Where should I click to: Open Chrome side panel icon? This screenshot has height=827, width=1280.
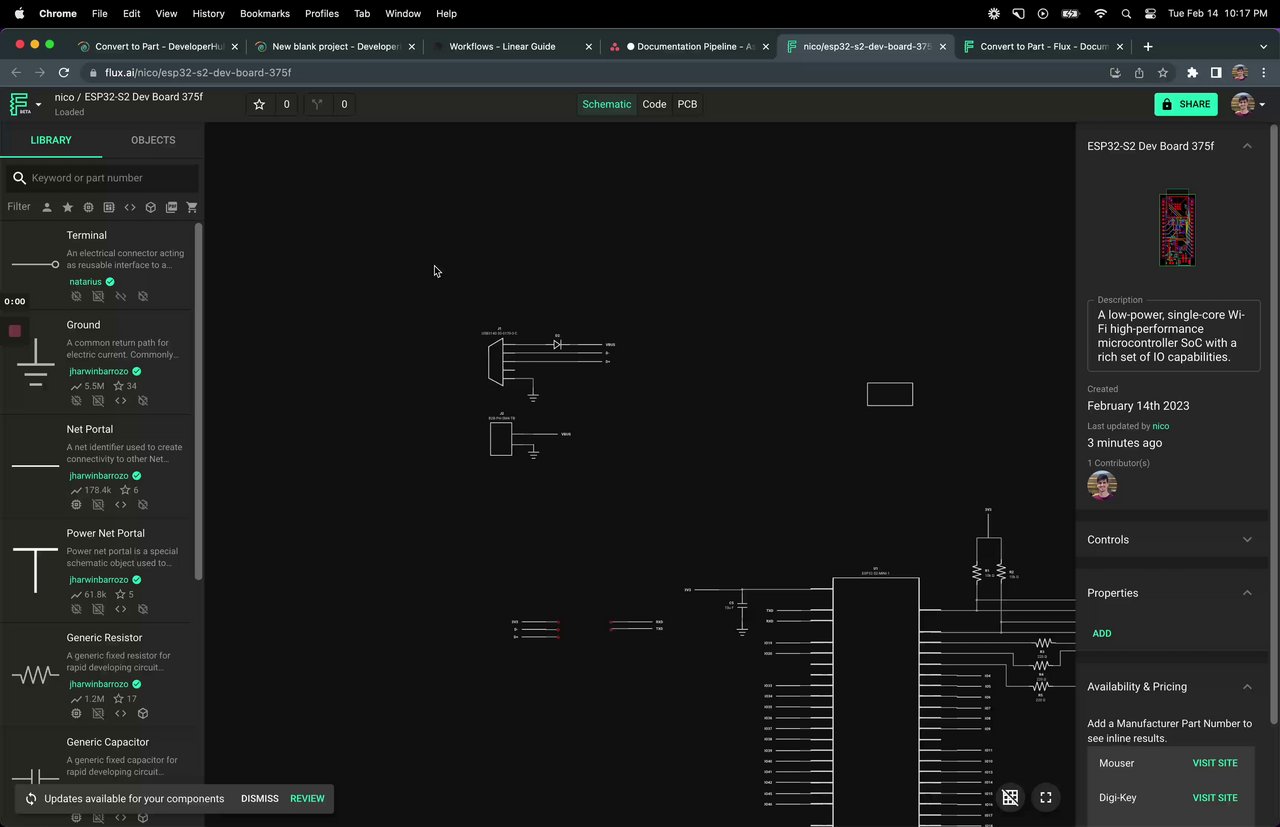pos(1216,73)
